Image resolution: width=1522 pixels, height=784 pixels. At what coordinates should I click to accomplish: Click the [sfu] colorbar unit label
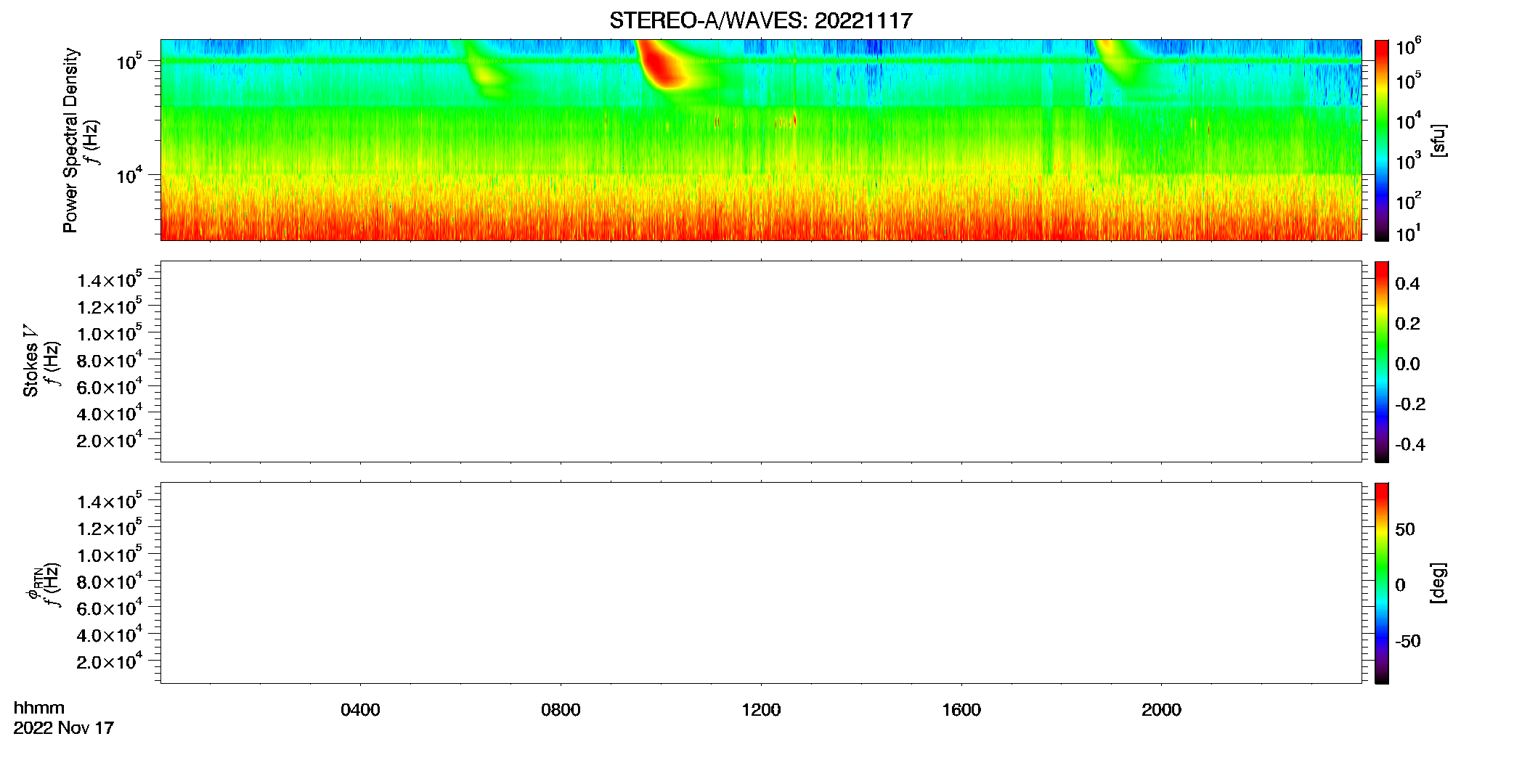pyautogui.click(x=1438, y=140)
